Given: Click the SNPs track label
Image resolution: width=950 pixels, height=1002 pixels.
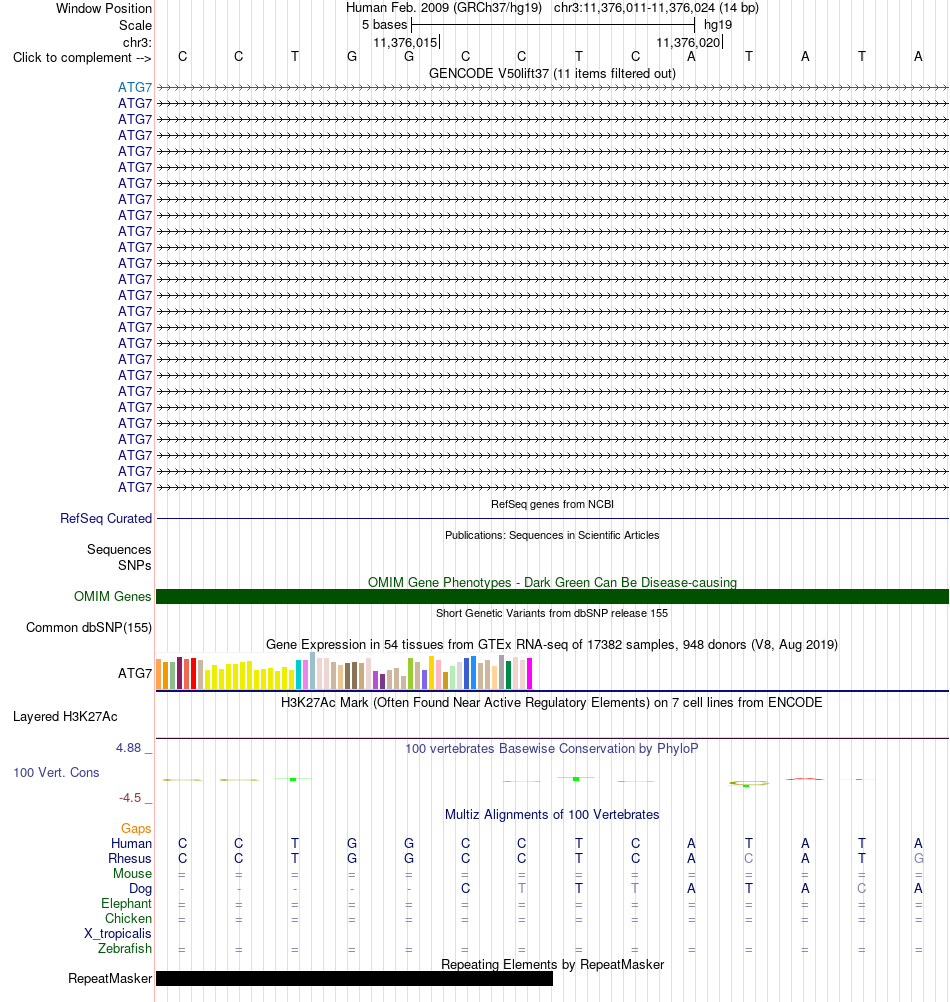Looking at the screenshot, I should [135, 566].
